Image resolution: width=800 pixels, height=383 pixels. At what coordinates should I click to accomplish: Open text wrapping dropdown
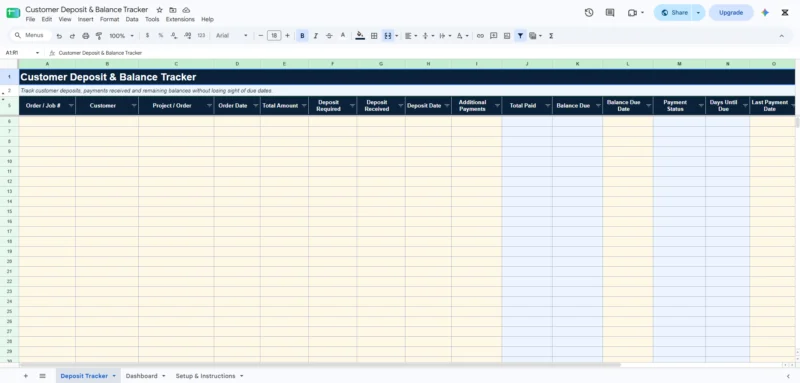(x=445, y=36)
